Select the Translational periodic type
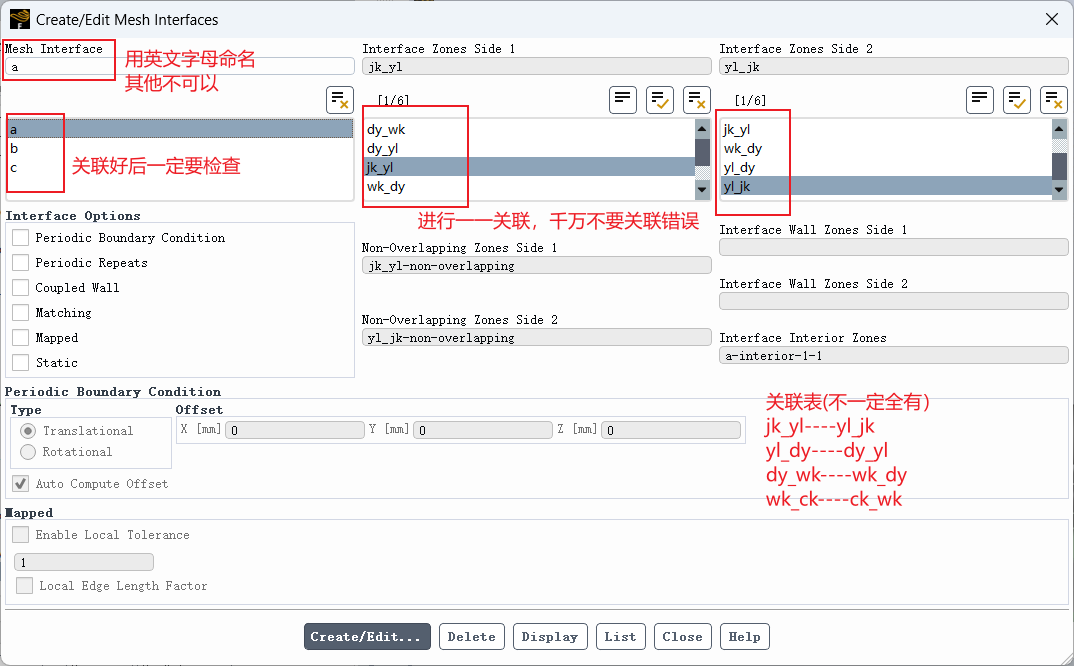1074x666 pixels. pos(28,431)
